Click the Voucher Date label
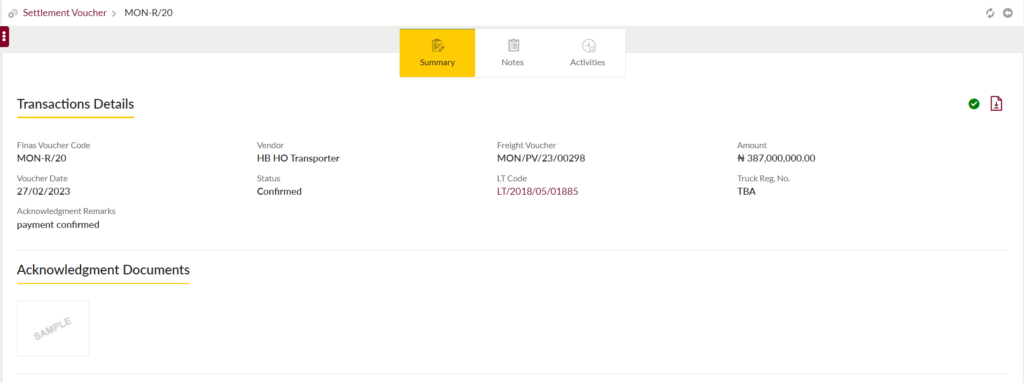 point(42,178)
